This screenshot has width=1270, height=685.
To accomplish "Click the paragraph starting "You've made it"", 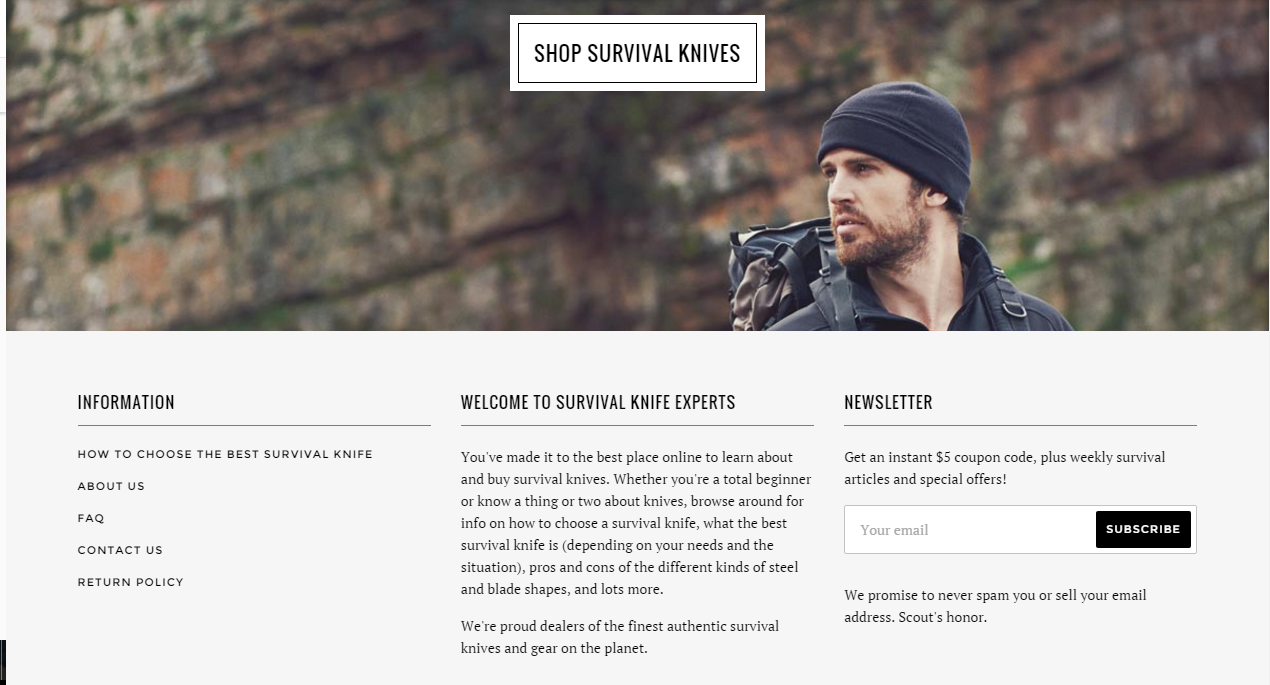I will (636, 523).
